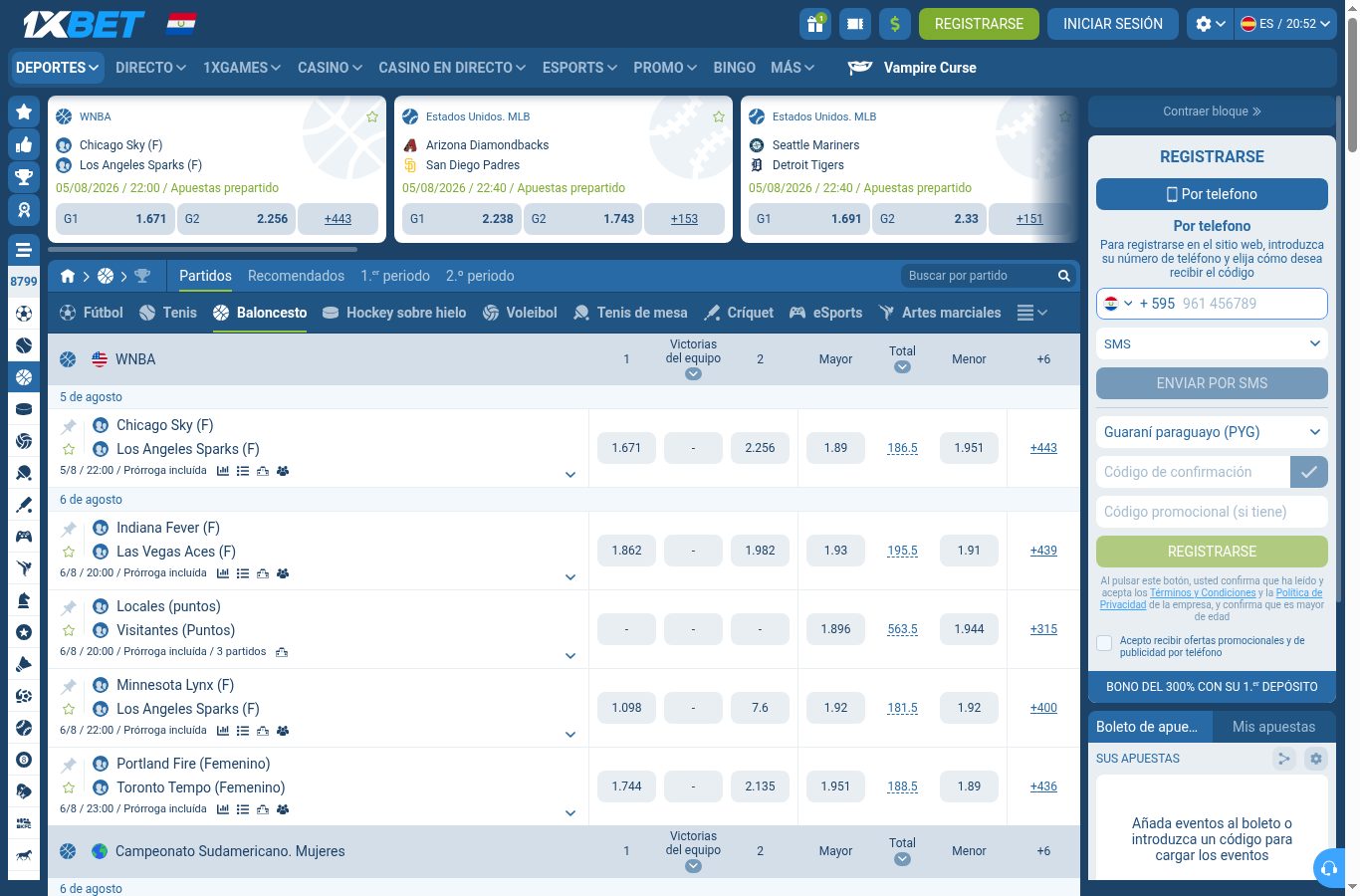
Task: Open live chat headset button
Action: coord(1328,868)
